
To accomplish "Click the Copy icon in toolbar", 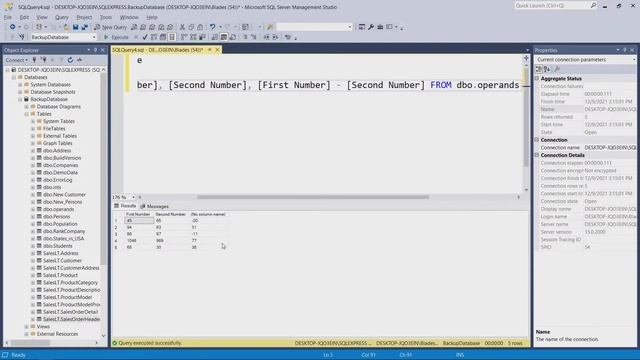I will click(x=191, y=27).
